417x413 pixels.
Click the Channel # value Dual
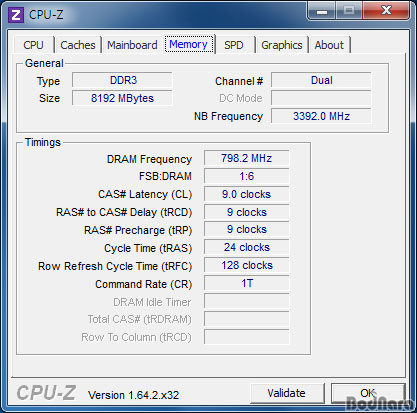tap(321, 80)
